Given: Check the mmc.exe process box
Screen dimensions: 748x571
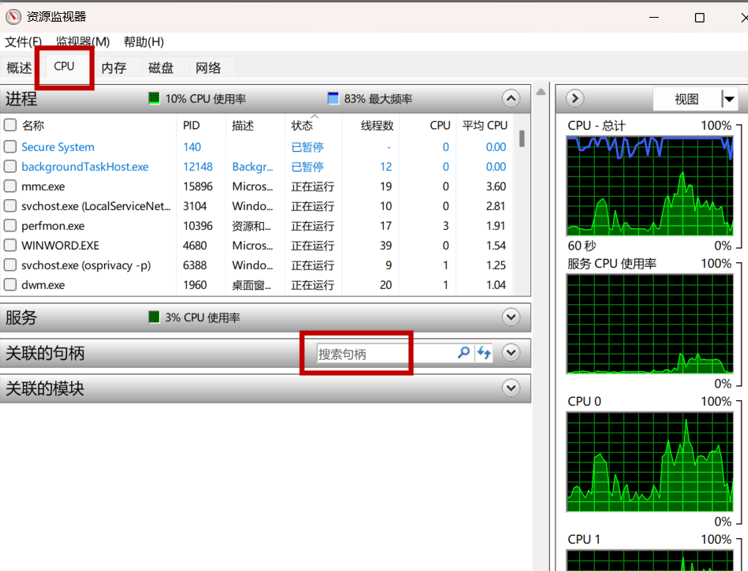Looking at the screenshot, I should (10, 186).
